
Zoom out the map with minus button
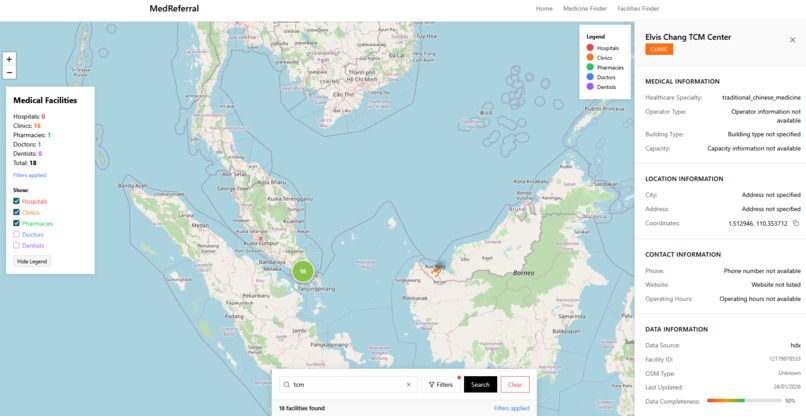tap(9, 73)
